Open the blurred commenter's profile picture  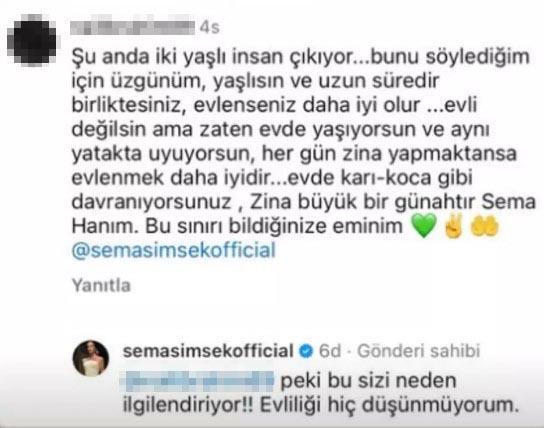pyautogui.click(x=32, y=41)
